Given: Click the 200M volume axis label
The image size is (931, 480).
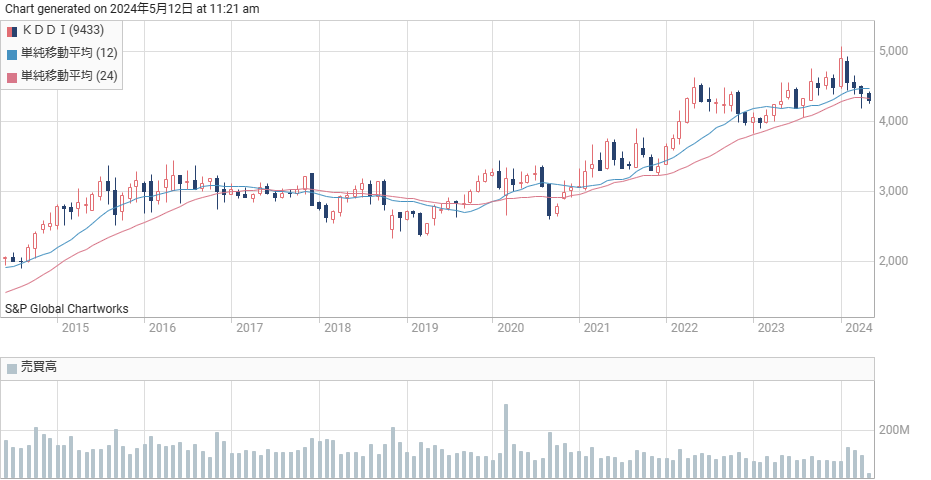Looking at the screenshot, I should tap(894, 430).
